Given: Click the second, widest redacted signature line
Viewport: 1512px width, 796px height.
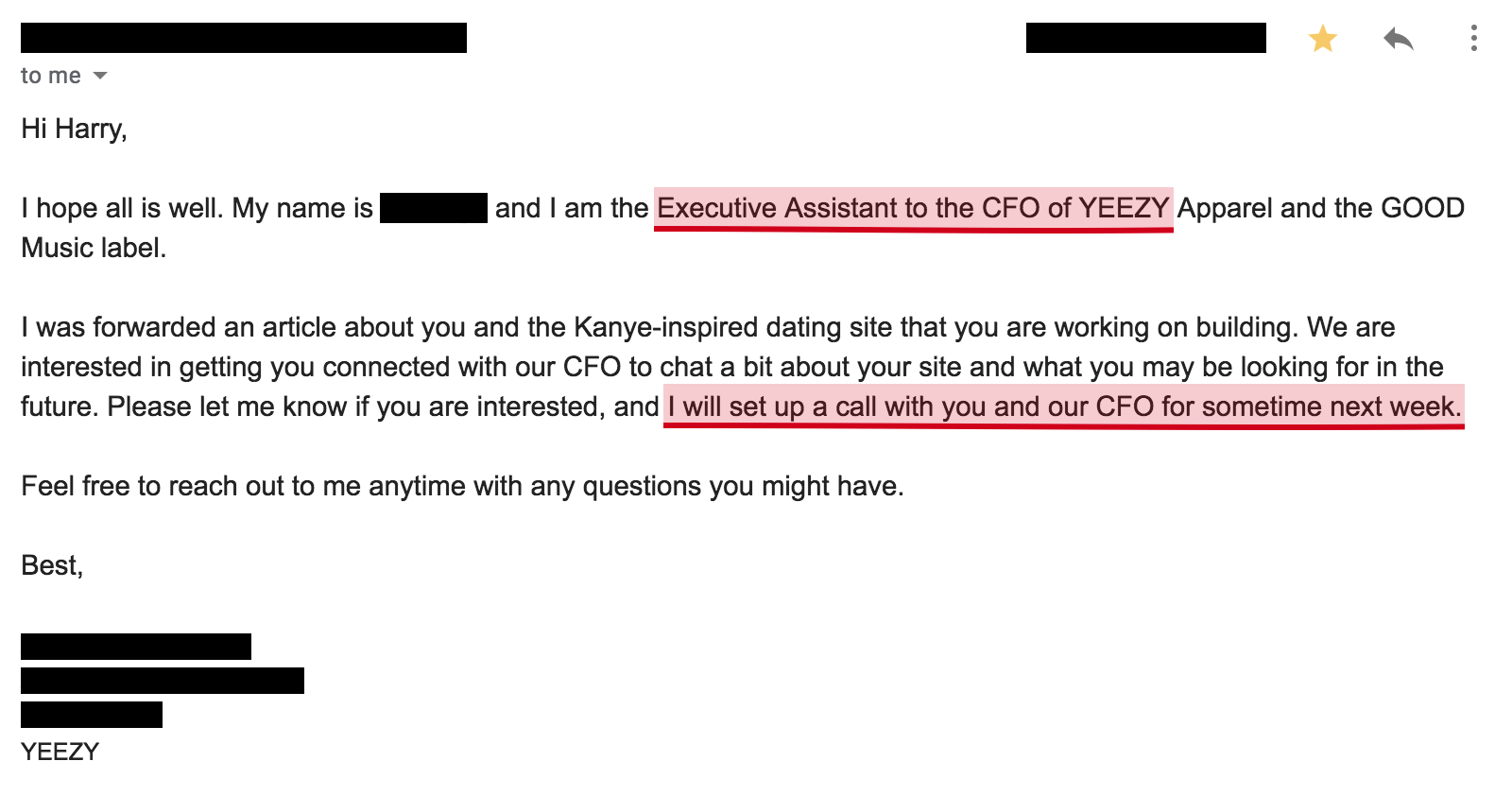Looking at the screenshot, I should click(163, 681).
